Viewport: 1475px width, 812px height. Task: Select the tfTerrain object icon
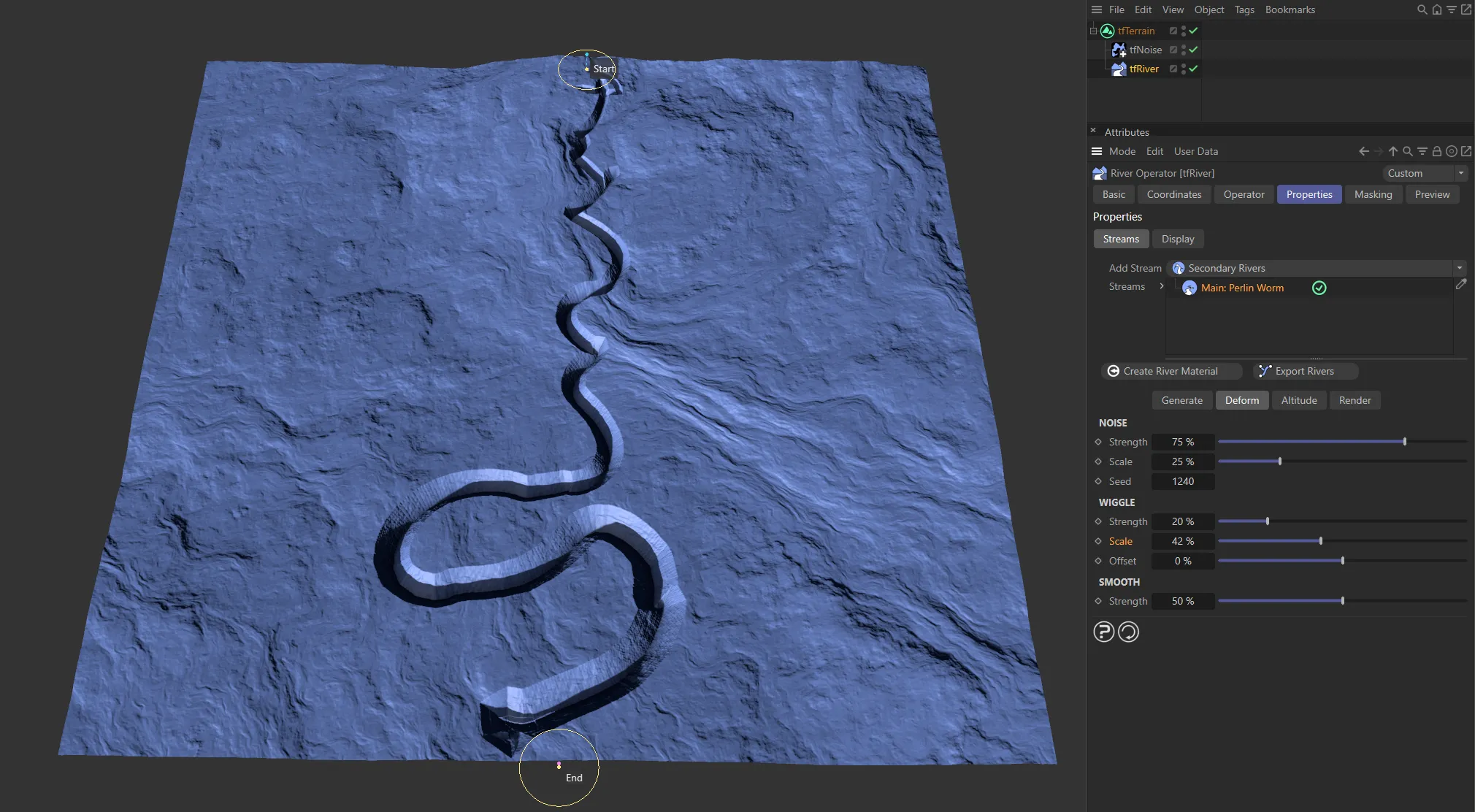click(1107, 31)
